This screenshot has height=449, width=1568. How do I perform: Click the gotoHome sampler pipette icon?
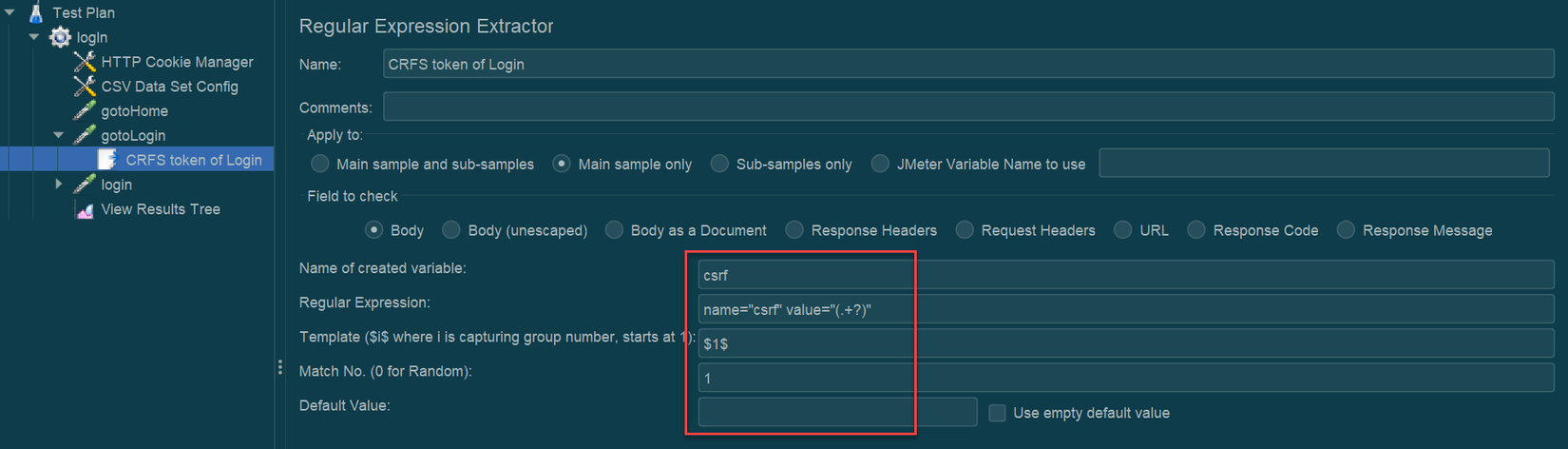85,111
